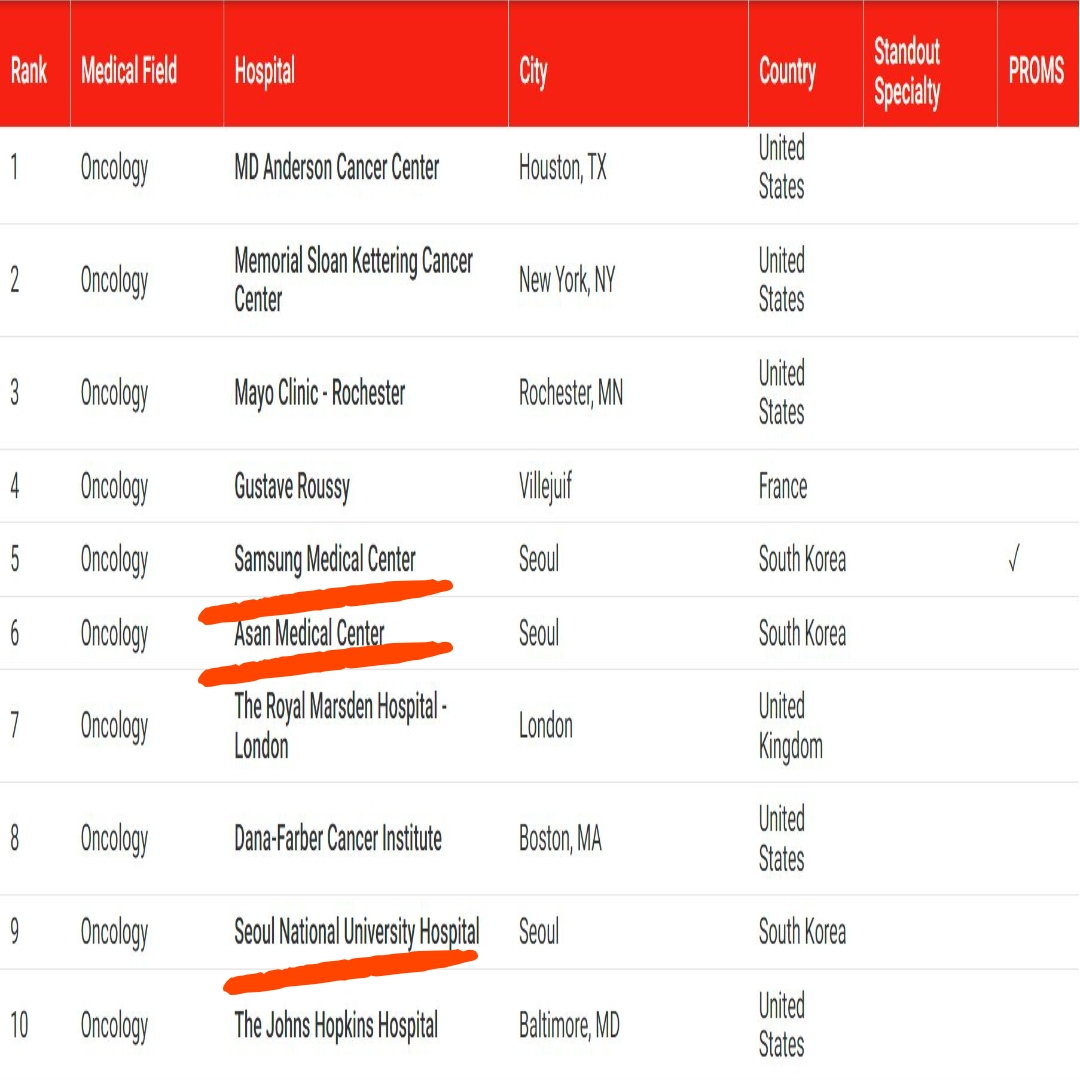
Task: Click rank number 4 cell
Action: pyautogui.click(x=14, y=487)
